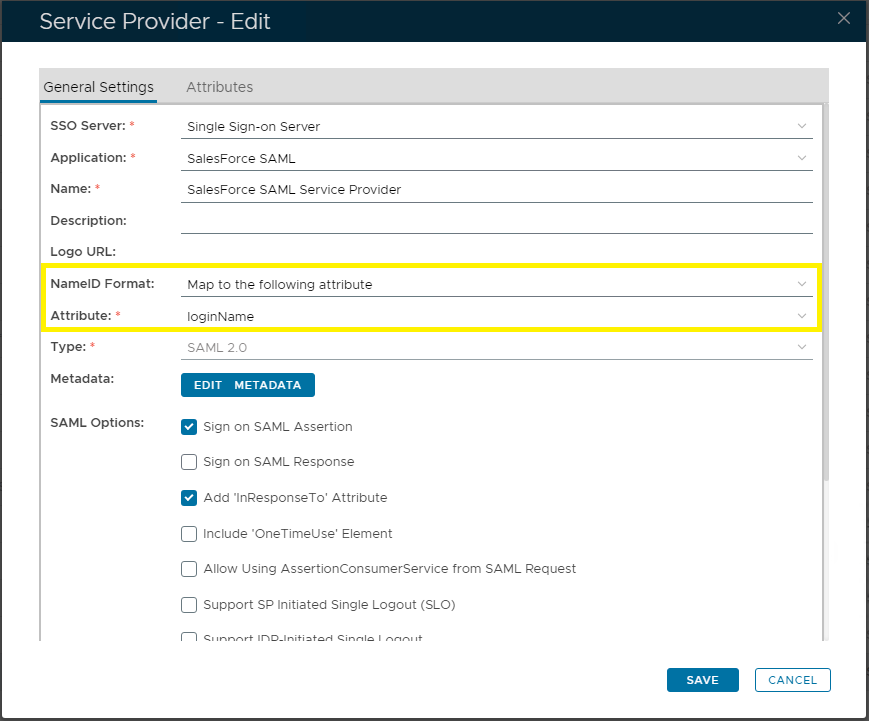Check Include 'OneTimeUse' Element

click(189, 534)
